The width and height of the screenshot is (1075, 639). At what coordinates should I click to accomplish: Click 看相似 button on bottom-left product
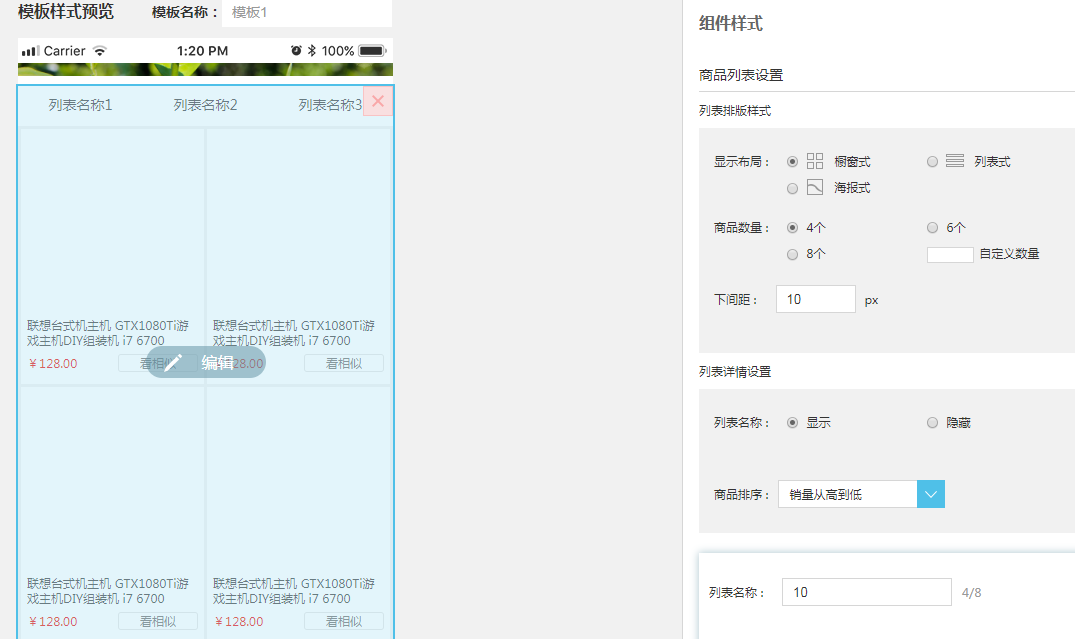coord(158,621)
